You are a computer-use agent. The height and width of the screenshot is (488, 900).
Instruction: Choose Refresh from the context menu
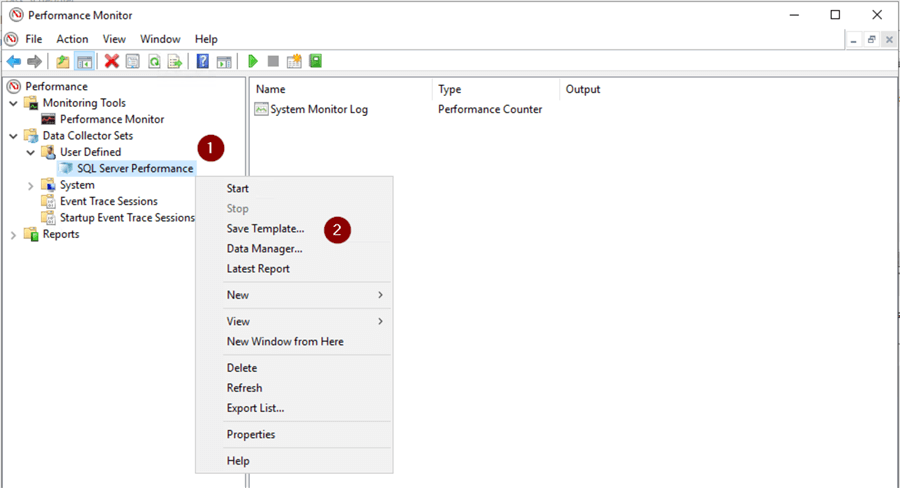245,388
